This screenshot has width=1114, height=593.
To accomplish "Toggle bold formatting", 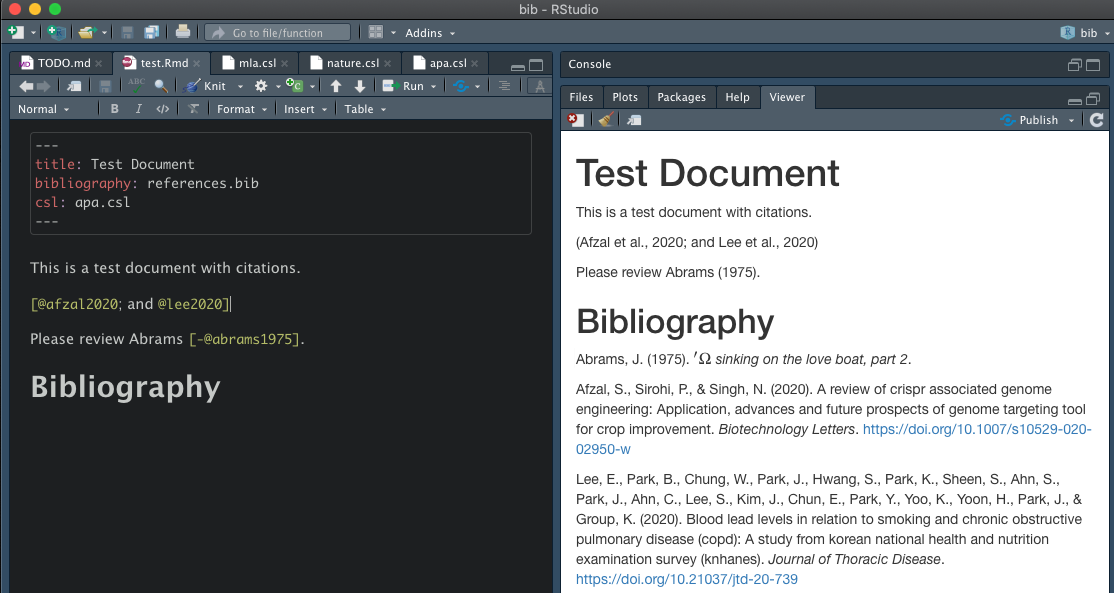I will (x=114, y=109).
